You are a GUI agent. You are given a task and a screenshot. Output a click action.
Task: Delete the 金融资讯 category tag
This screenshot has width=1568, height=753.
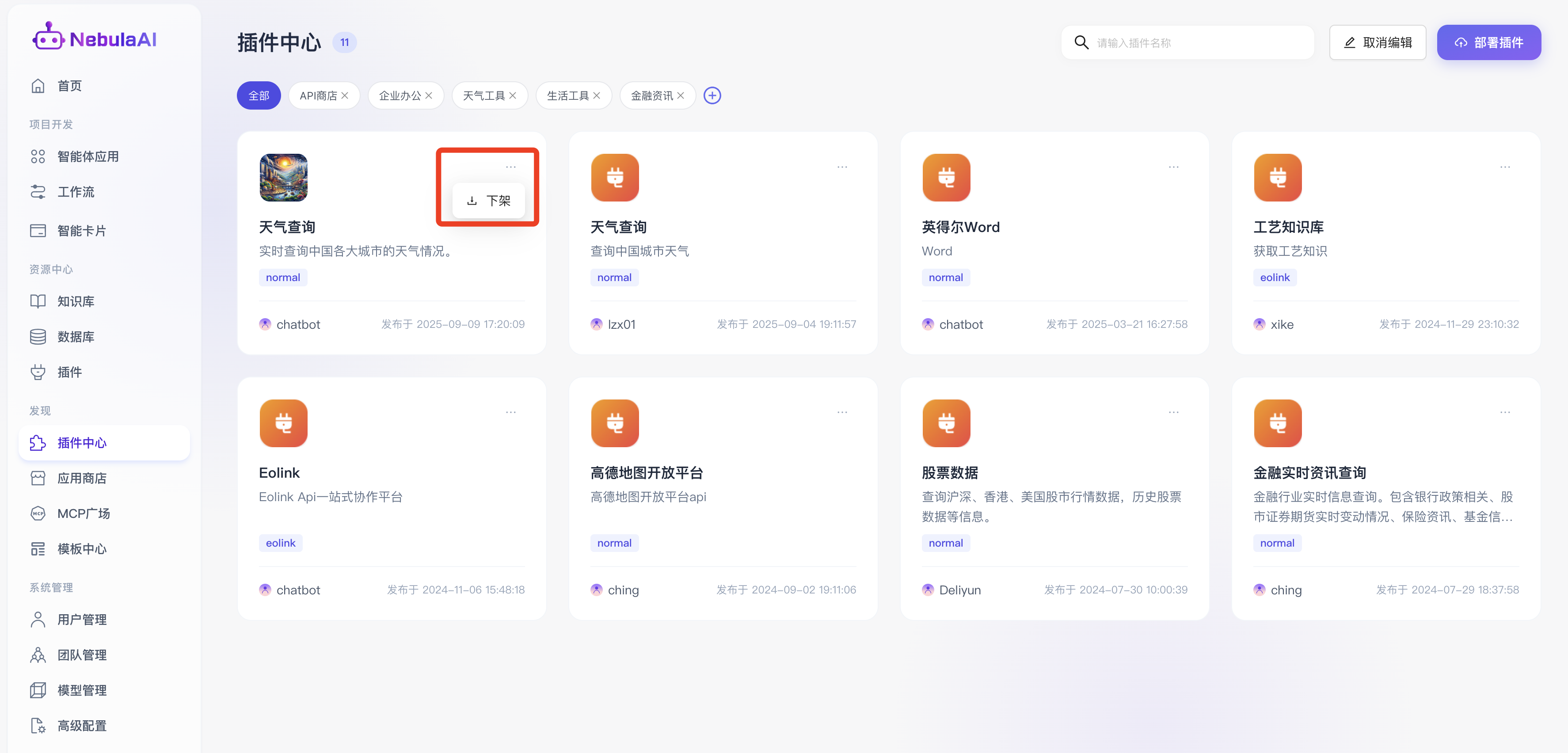tap(681, 95)
